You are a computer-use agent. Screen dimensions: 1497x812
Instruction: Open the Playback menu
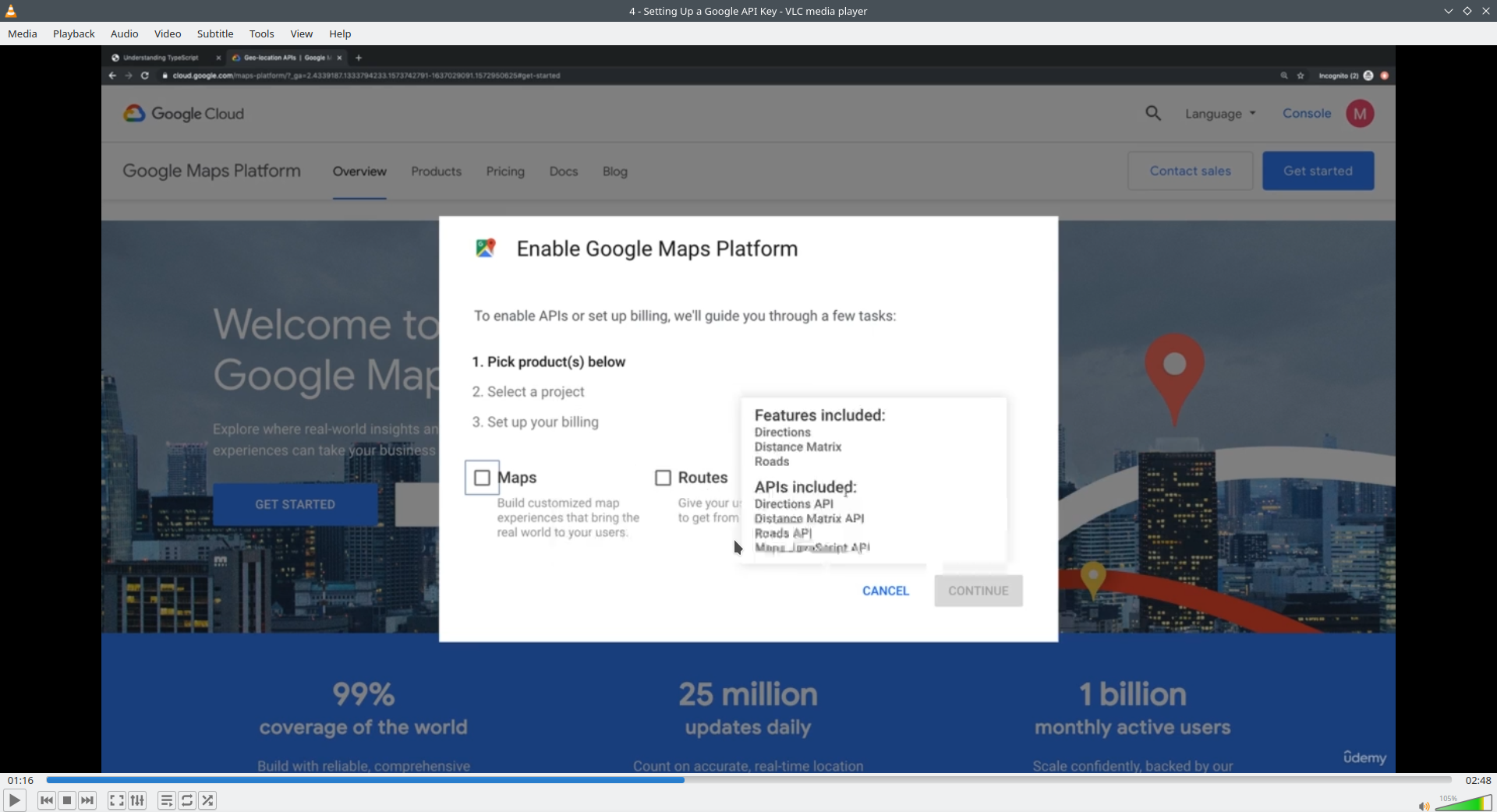pyautogui.click(x=74, y=34)
